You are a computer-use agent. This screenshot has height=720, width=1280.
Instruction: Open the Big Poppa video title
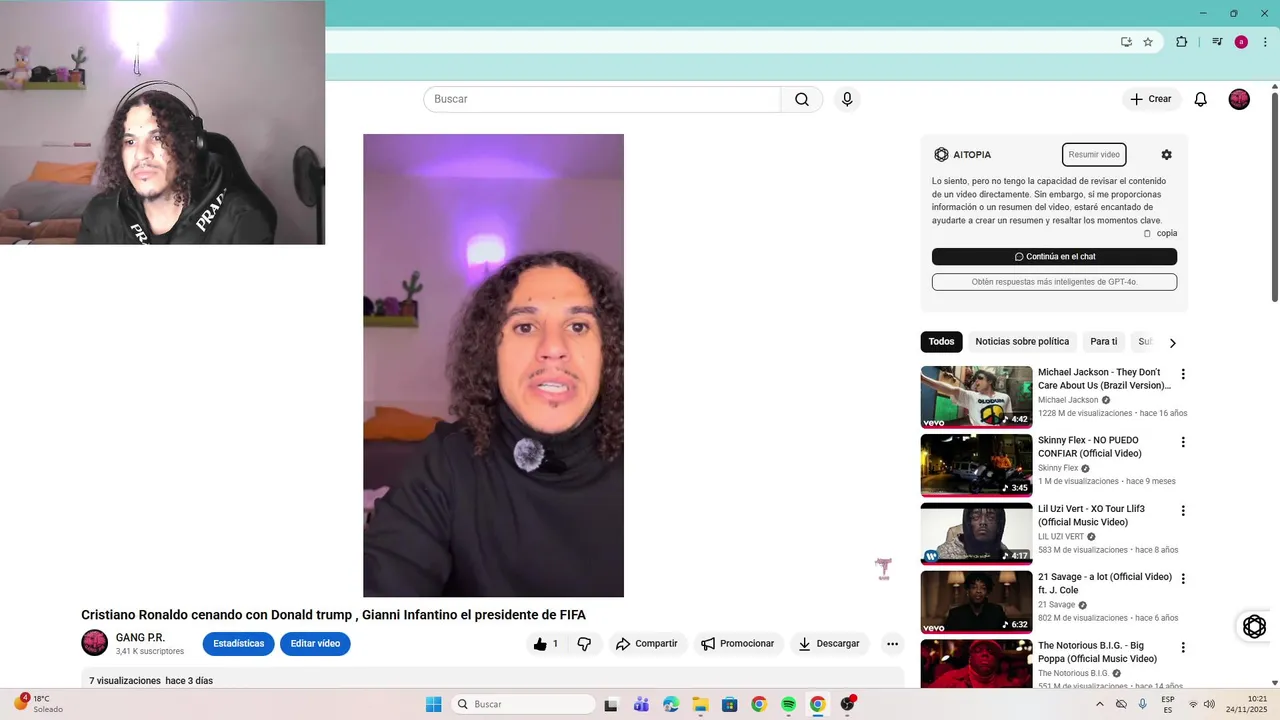(x=1097, y=652)
